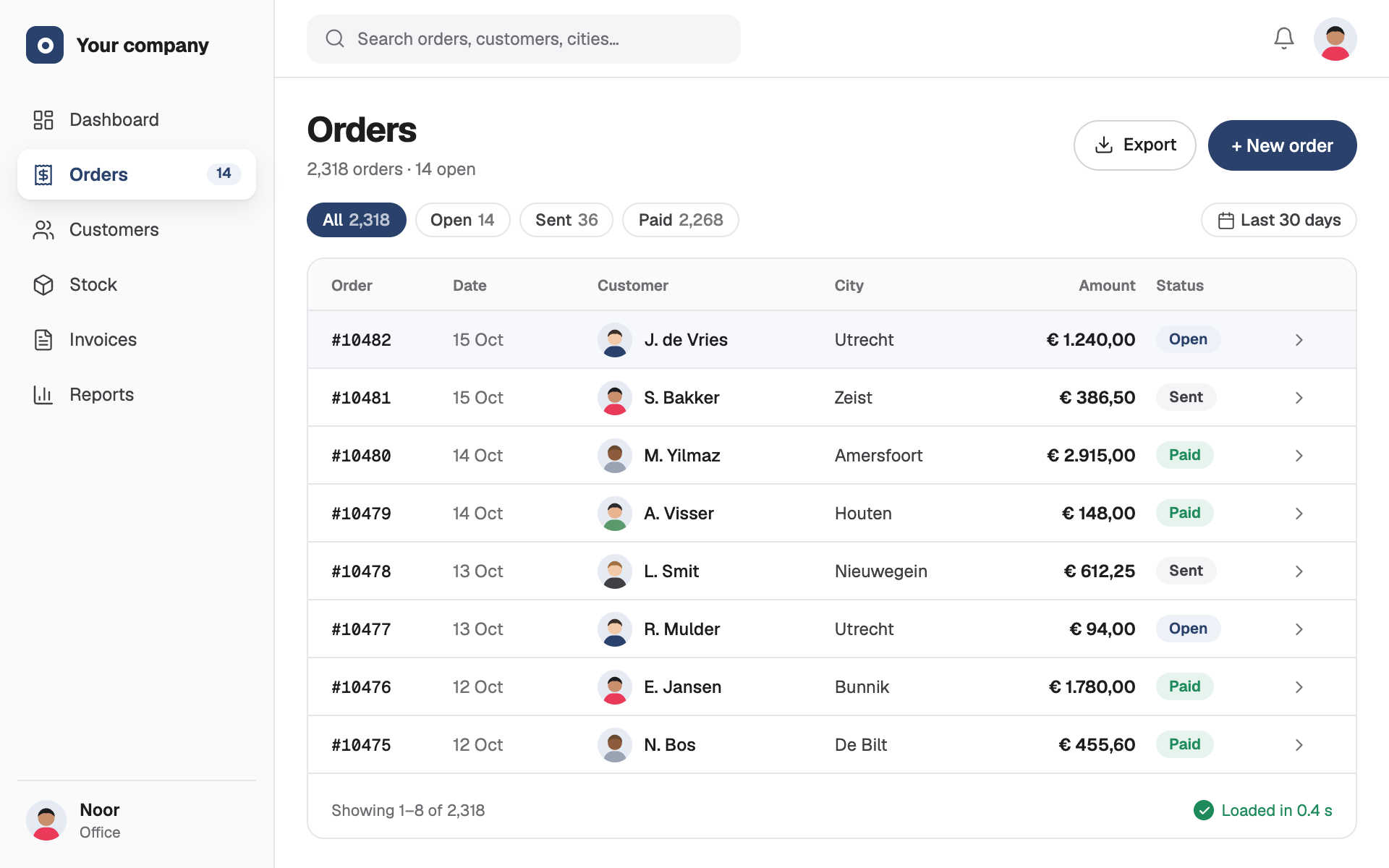Click the New order button

point(1282,145)
